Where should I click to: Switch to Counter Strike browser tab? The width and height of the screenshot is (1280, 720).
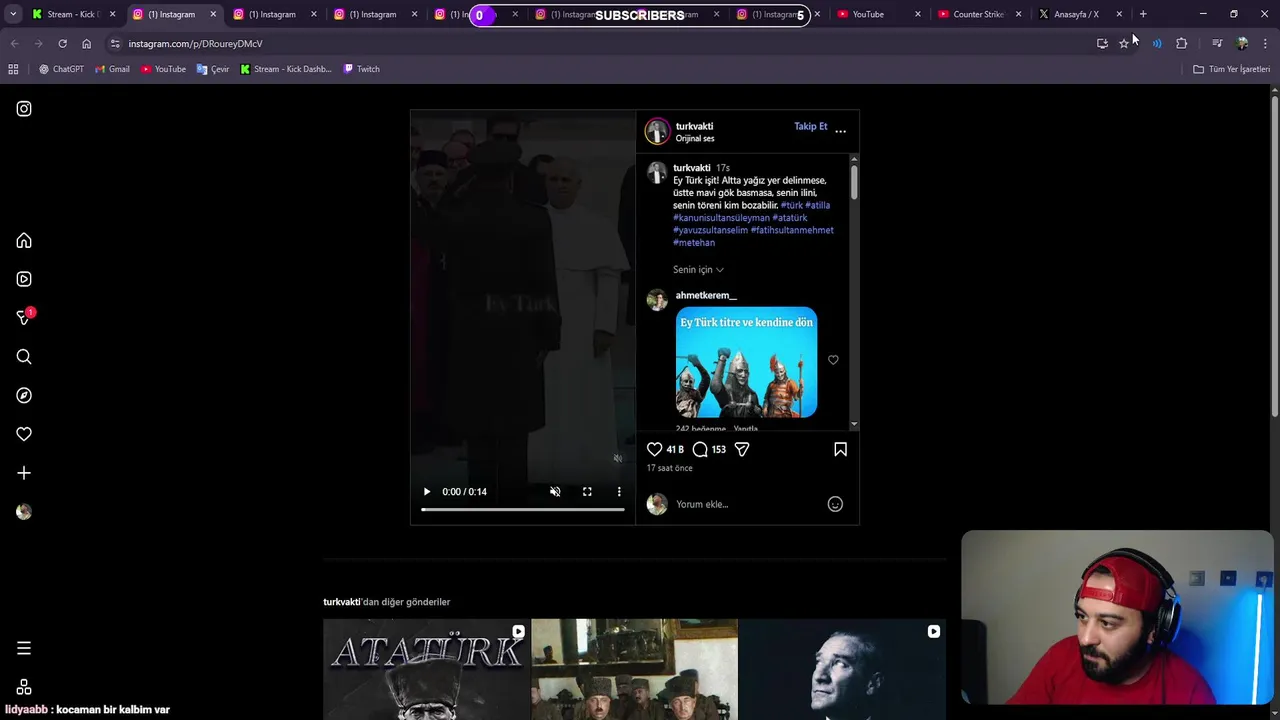tap(979, 14)
